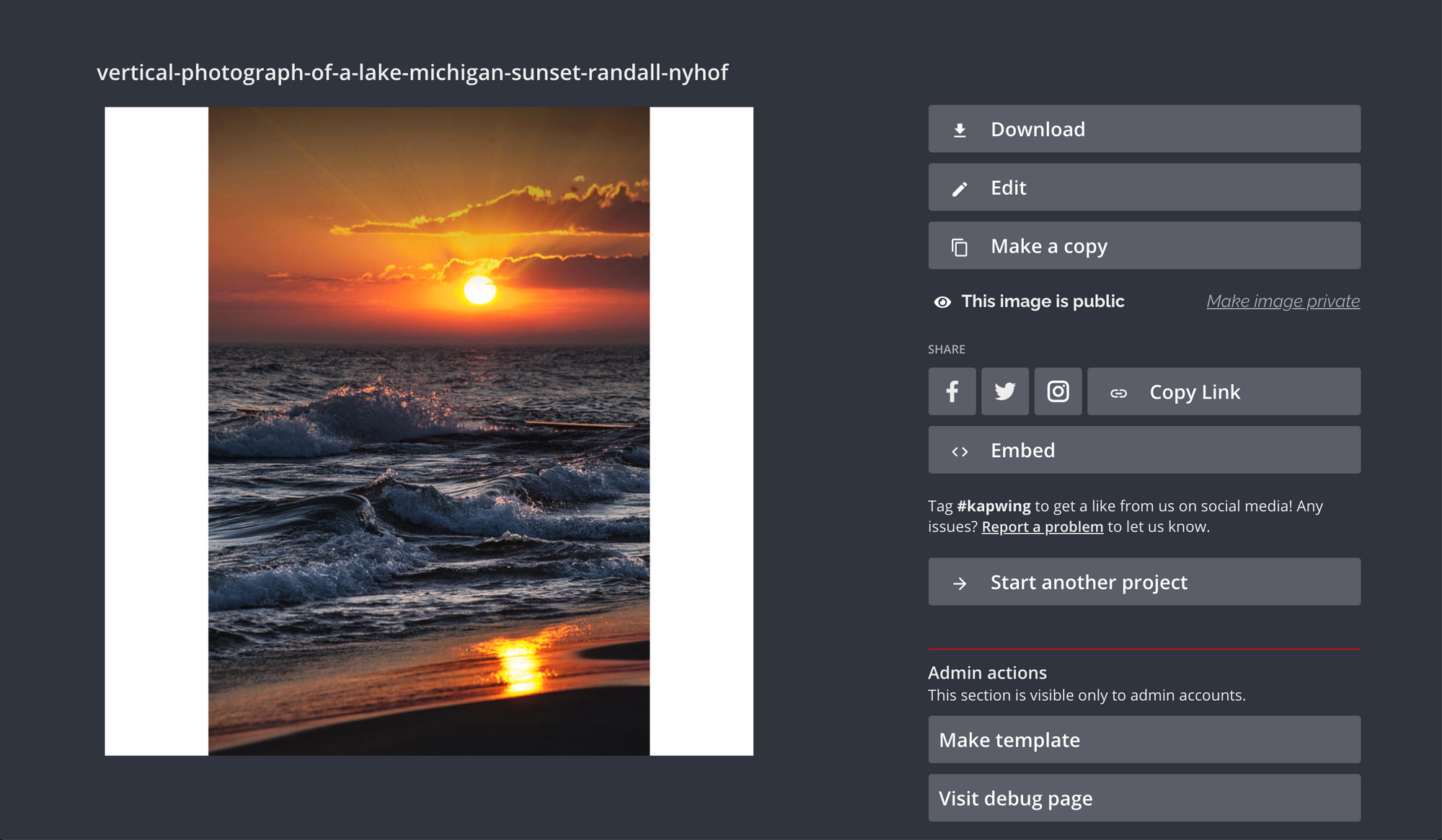1442x840 pixels.
Task: Click the embed code brackets icon
Action: tap(960, 451)
